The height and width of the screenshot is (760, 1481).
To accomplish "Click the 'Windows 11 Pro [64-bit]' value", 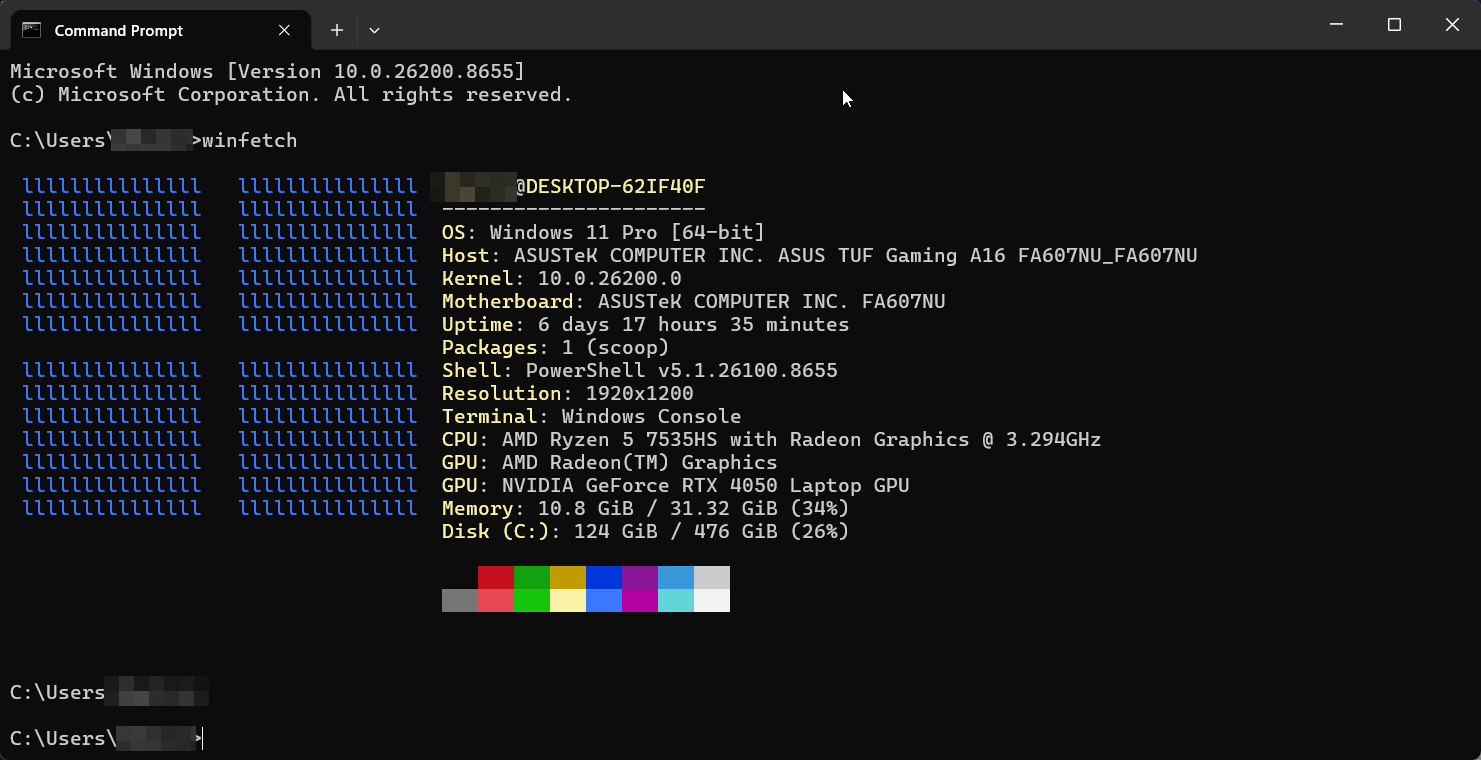I will pos(628,232).
